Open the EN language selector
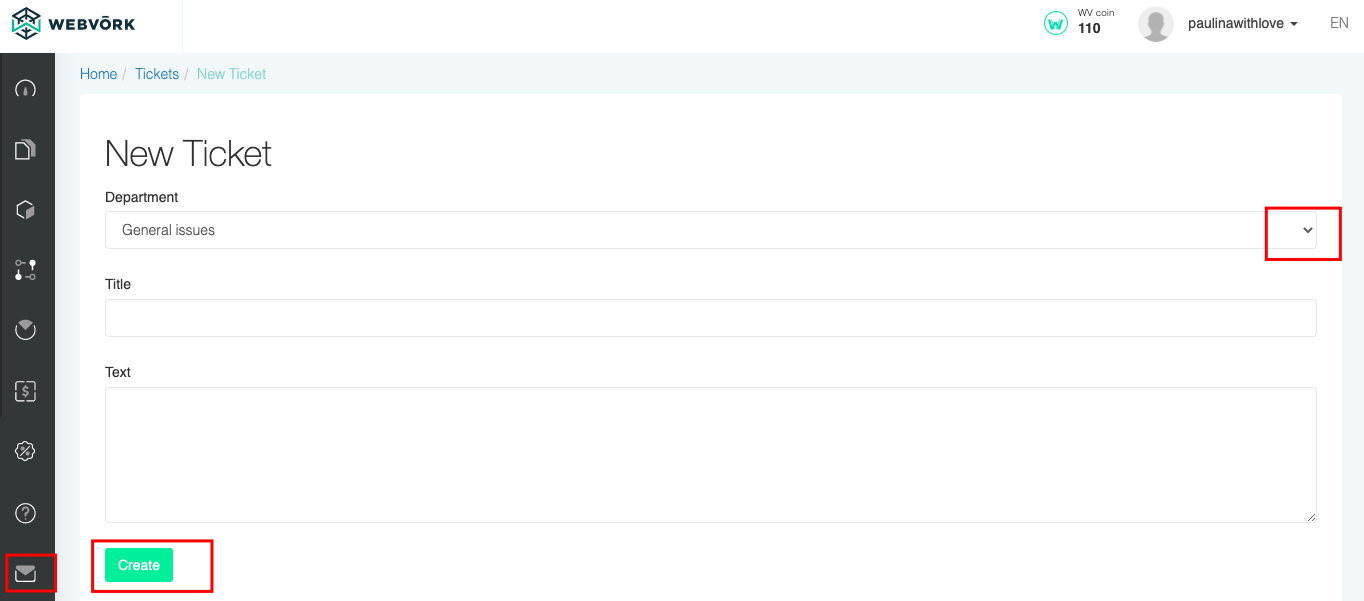 (x=1339, y=23)
